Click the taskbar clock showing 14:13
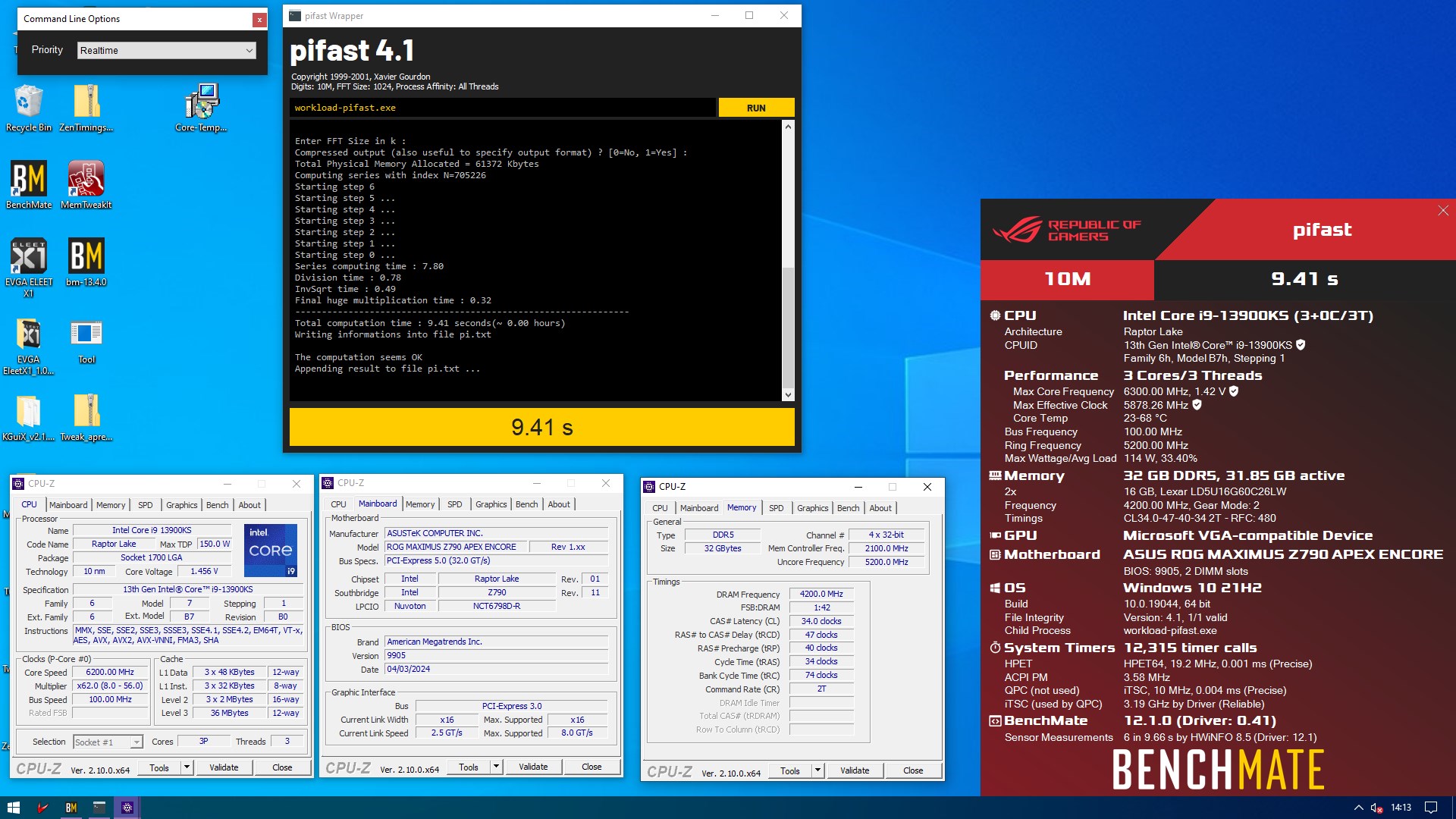Viewport: 1456px width, 819px height. tap(1401, 808)
